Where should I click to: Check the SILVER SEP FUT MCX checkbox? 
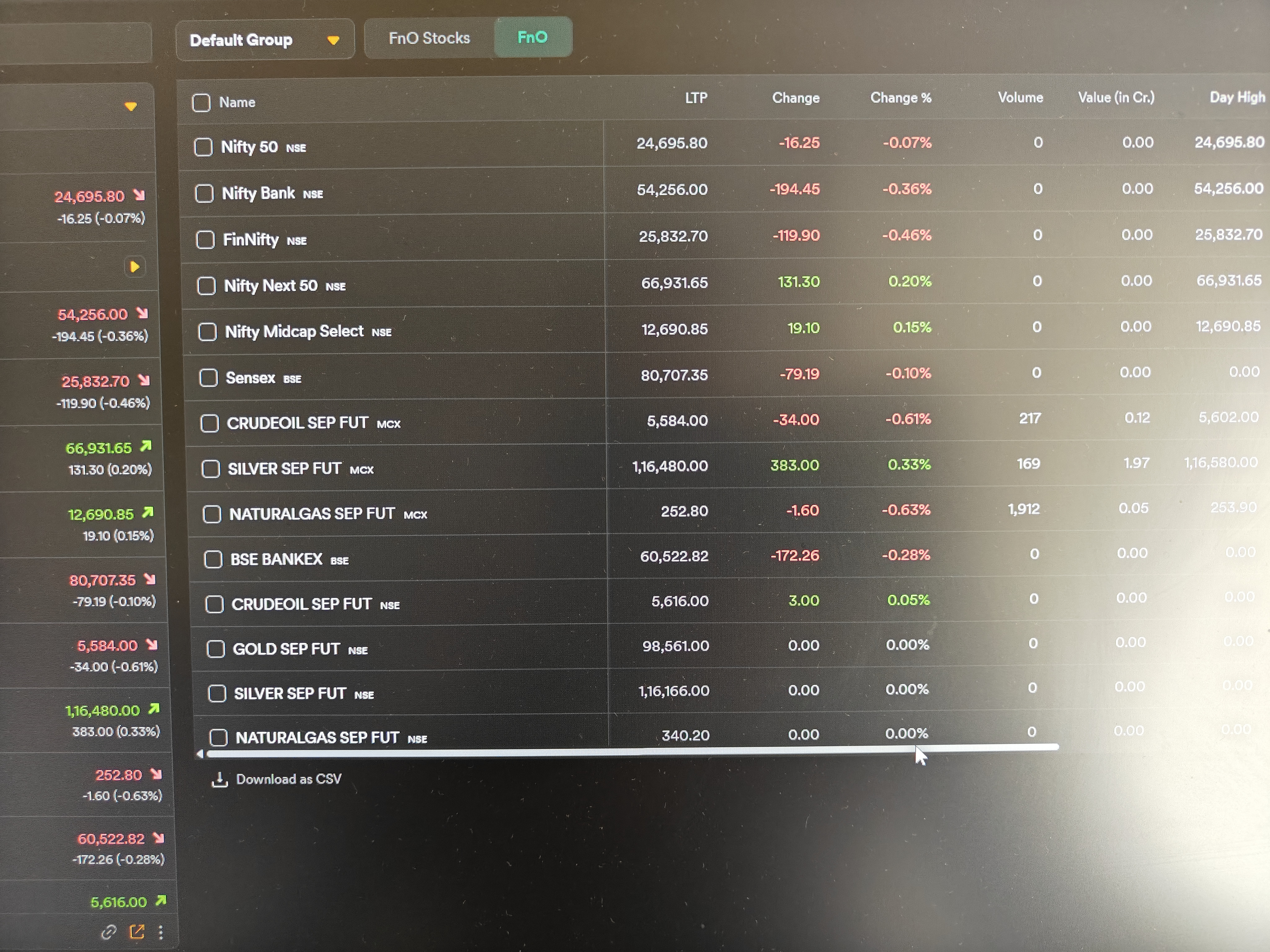(x=211, y=469)
